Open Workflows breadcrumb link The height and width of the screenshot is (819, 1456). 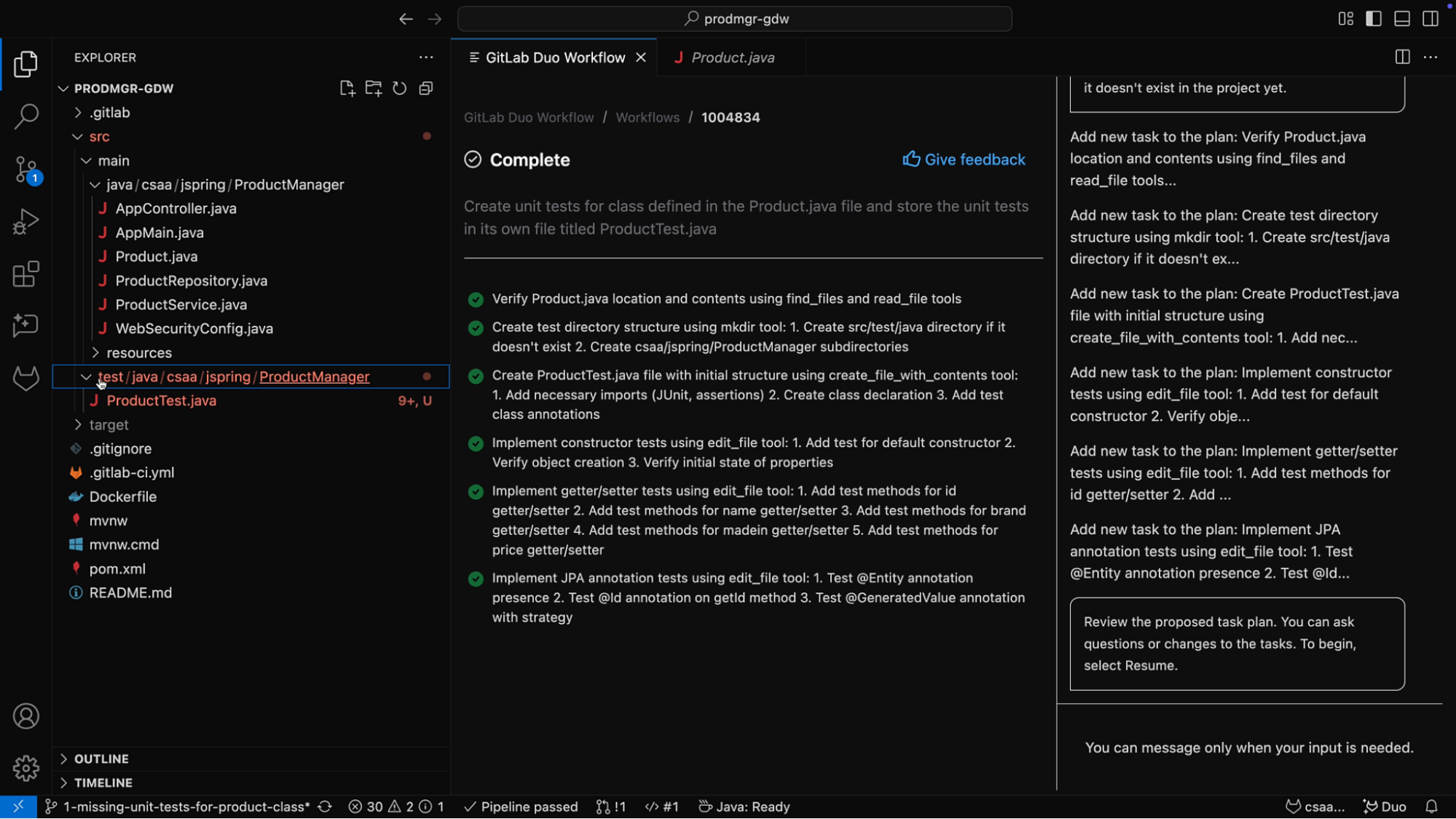pyautogui.click(x=648, y=118)
